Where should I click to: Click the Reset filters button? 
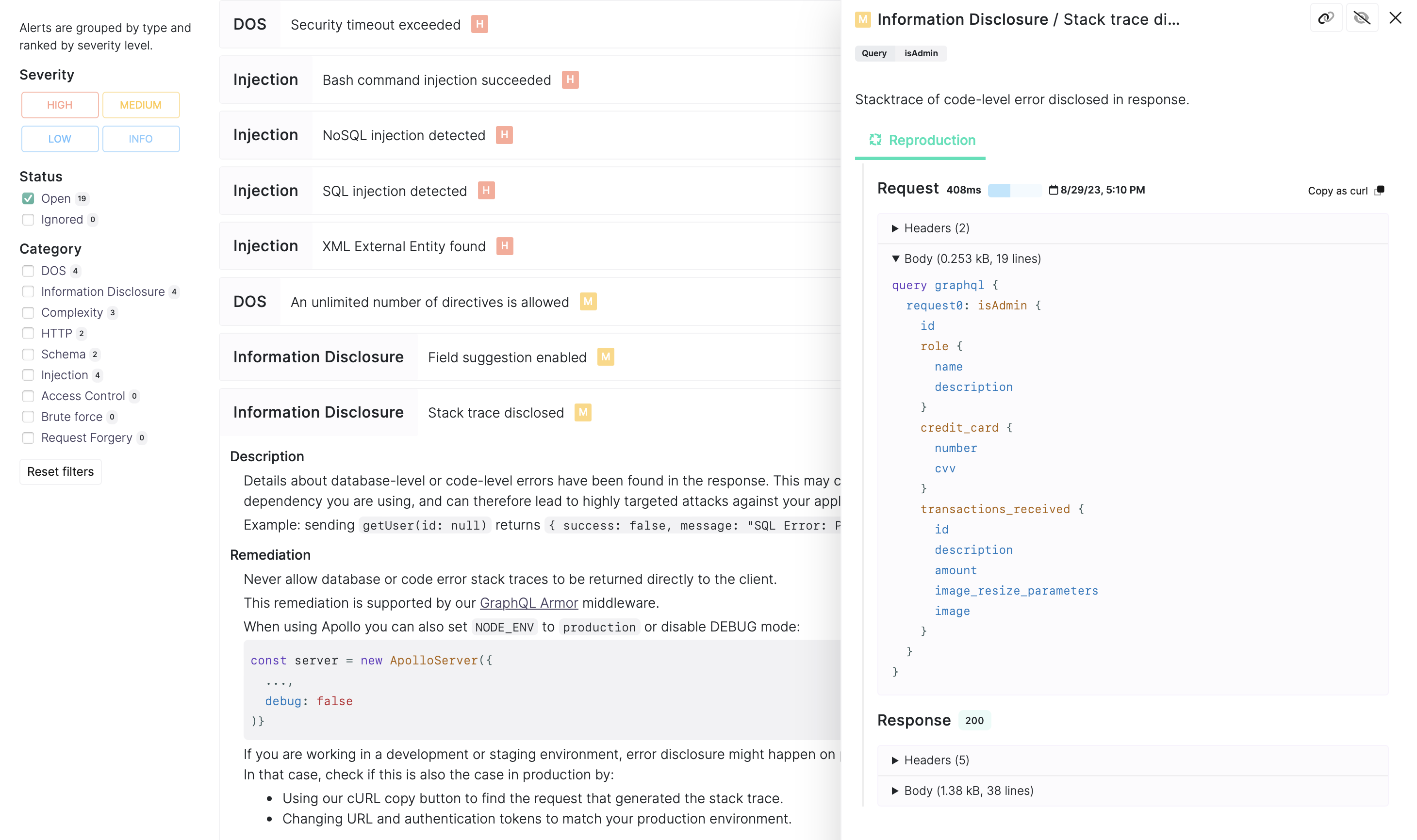[x=61, y=471]
